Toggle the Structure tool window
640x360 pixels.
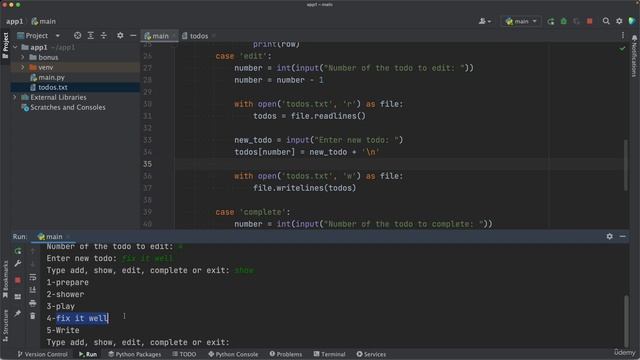[x=5, y=325]
